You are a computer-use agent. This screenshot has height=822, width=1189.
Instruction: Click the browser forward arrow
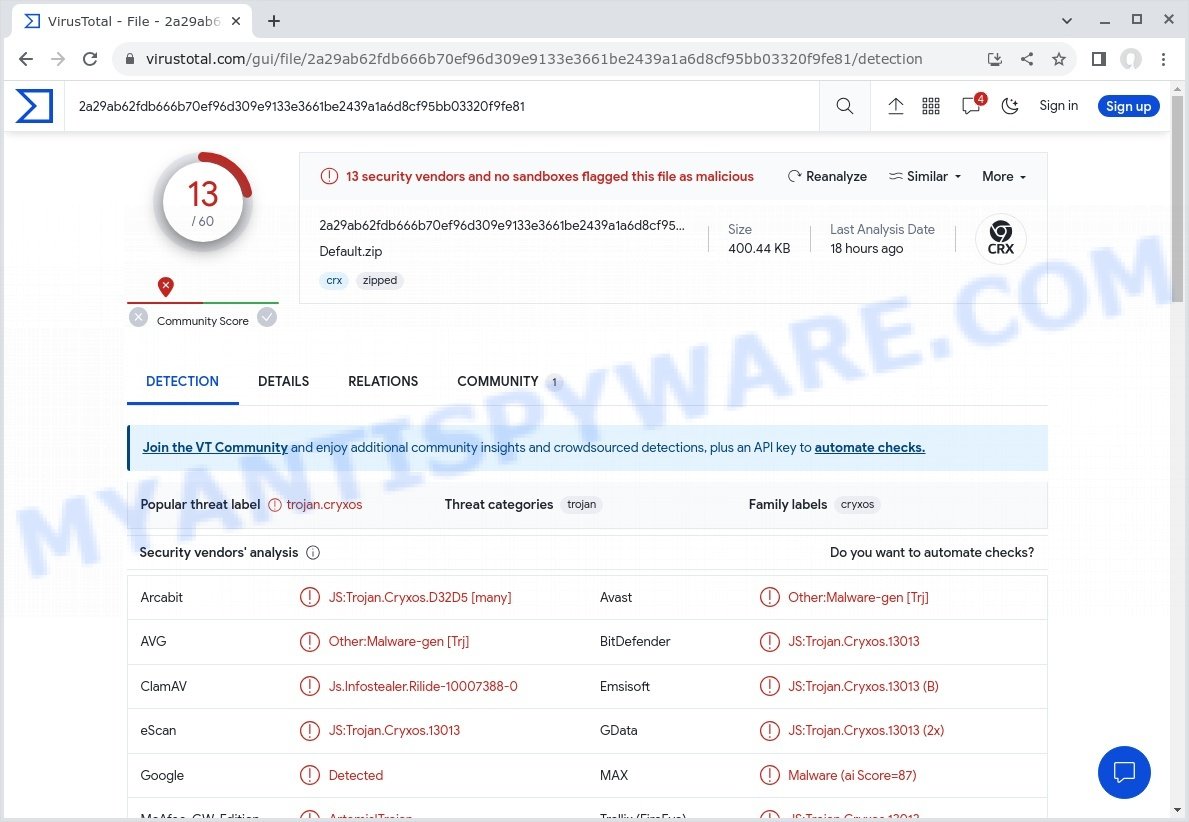click(58, 58)
